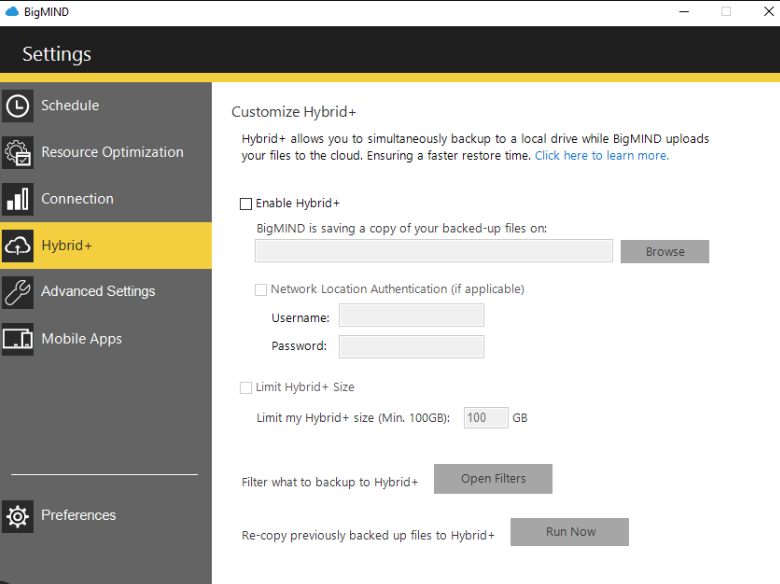The image size is (780, 584).
Task: Click the Connection signal bars icon
Action: tap(17, 199)
